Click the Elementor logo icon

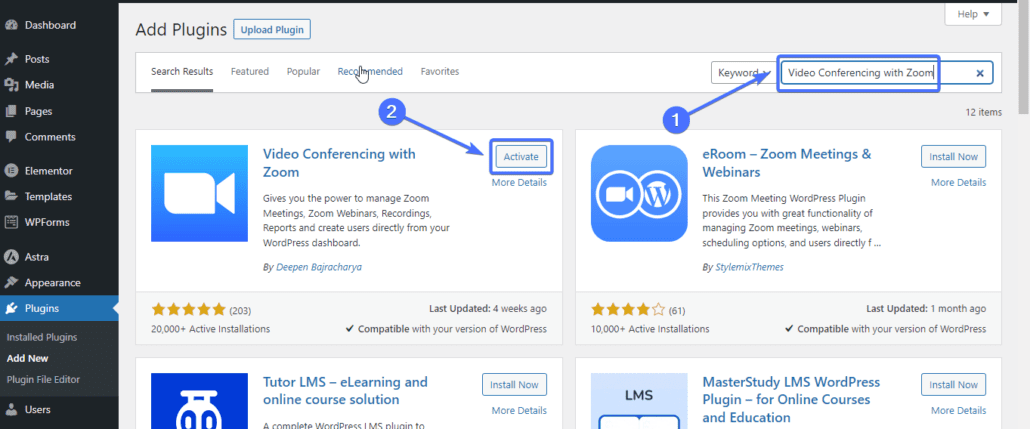(x=11, y=171)
